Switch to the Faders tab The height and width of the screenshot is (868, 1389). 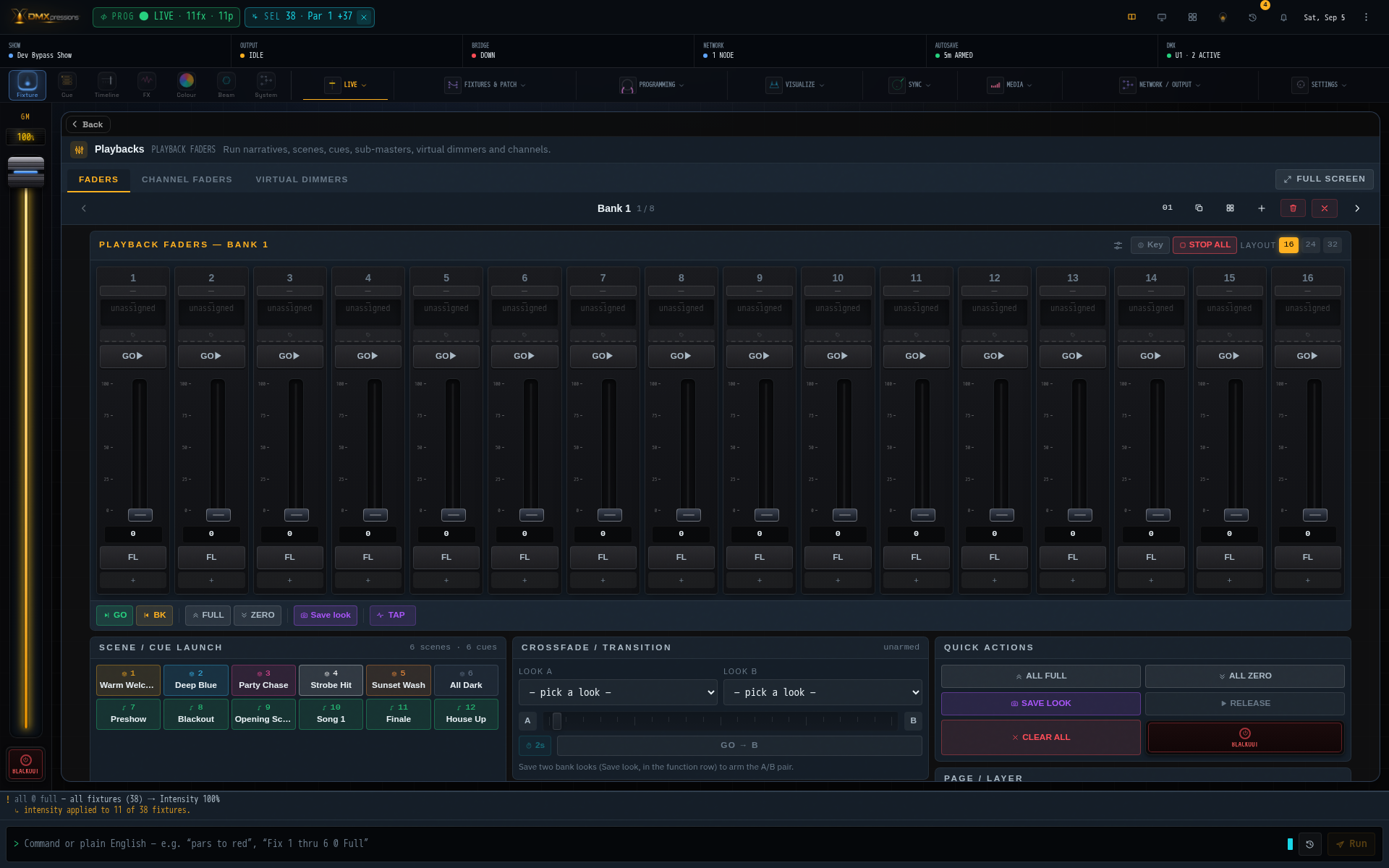98,179
